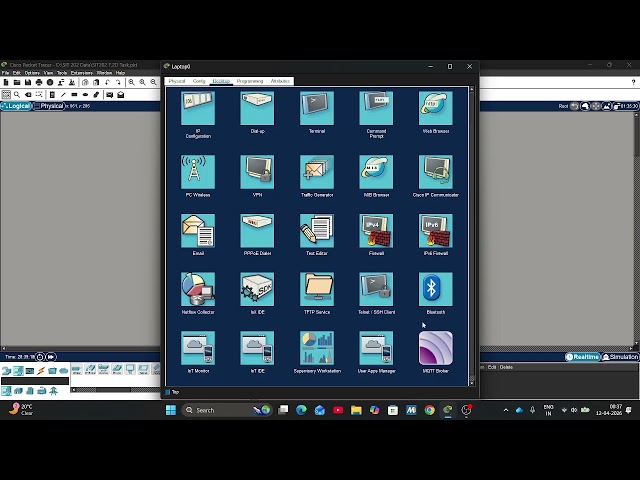Screen dimensions: 640x480
Task: Click the Undo toolbar icon
Action: tap(107, 82)
